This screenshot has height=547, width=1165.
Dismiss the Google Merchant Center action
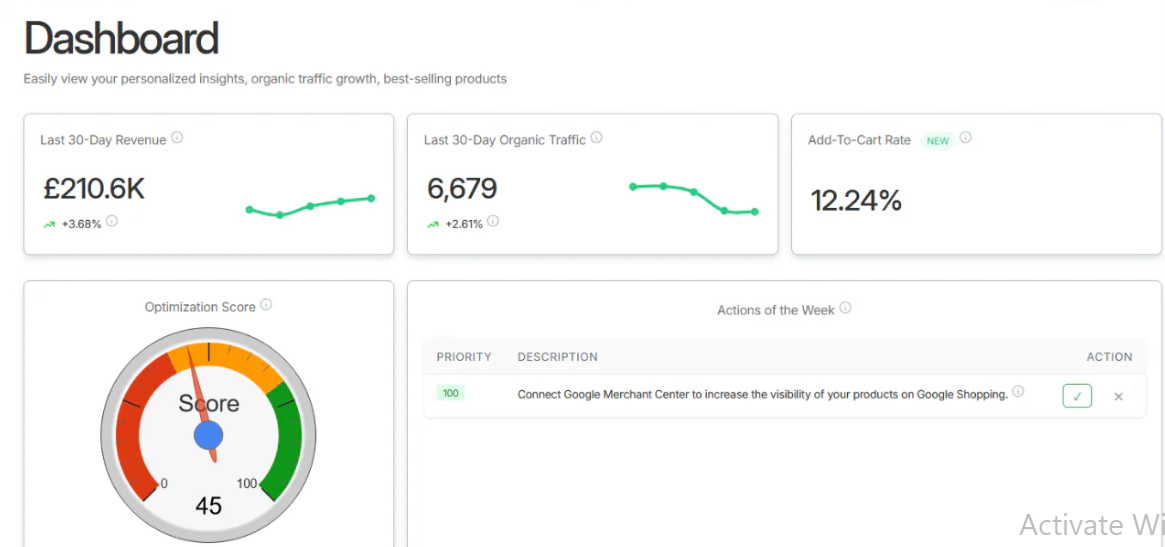click(1118, 397)
